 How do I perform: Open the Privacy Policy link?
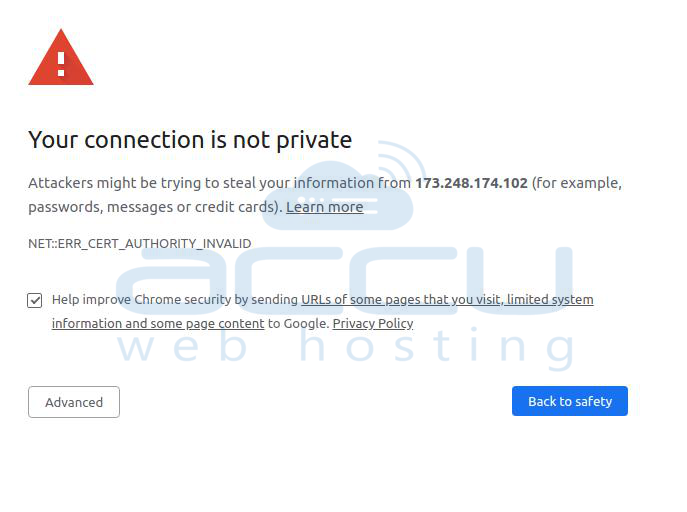coord(373,324)
